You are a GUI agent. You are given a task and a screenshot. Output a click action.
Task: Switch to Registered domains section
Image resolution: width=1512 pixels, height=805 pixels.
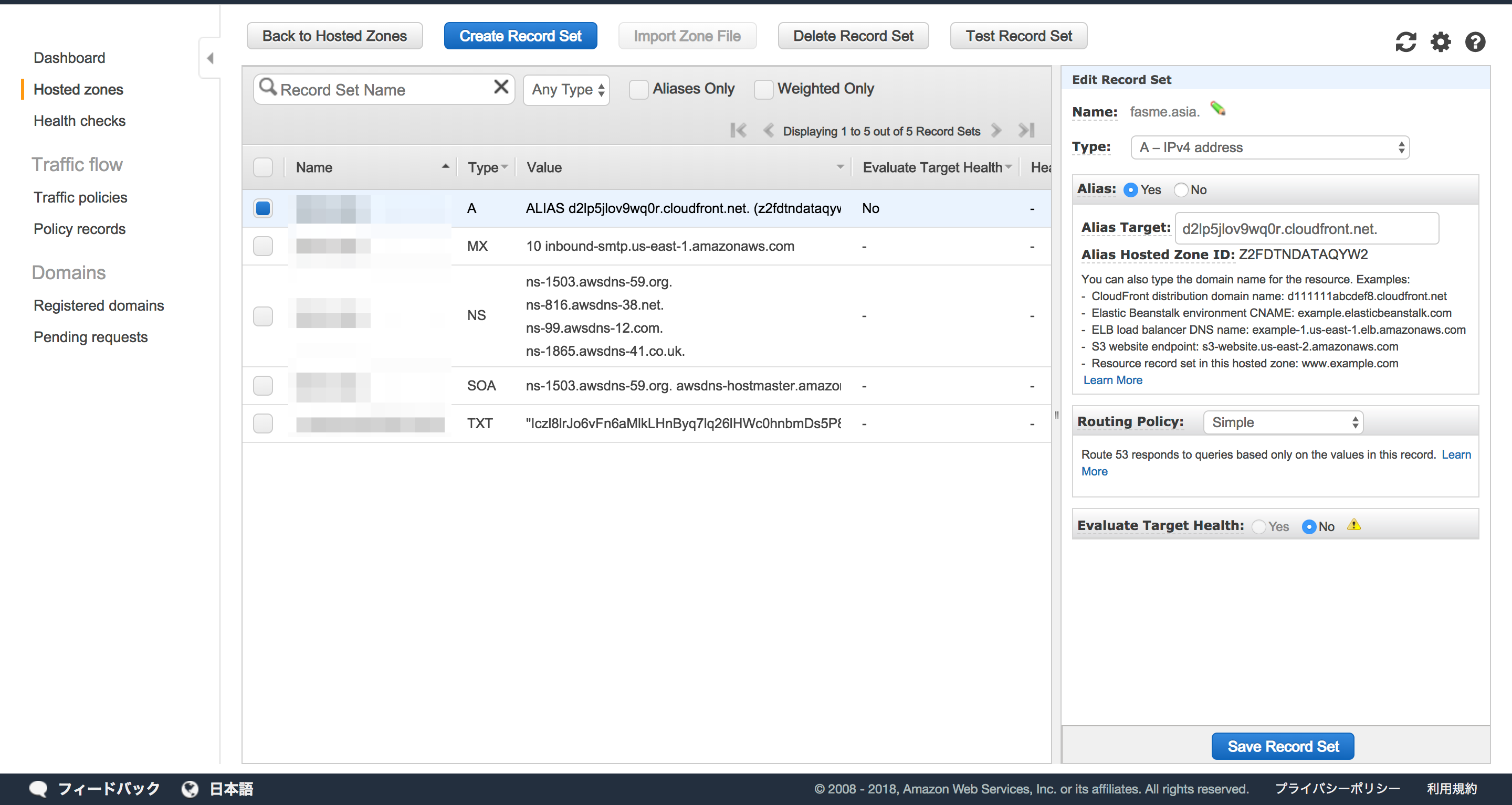98,305
